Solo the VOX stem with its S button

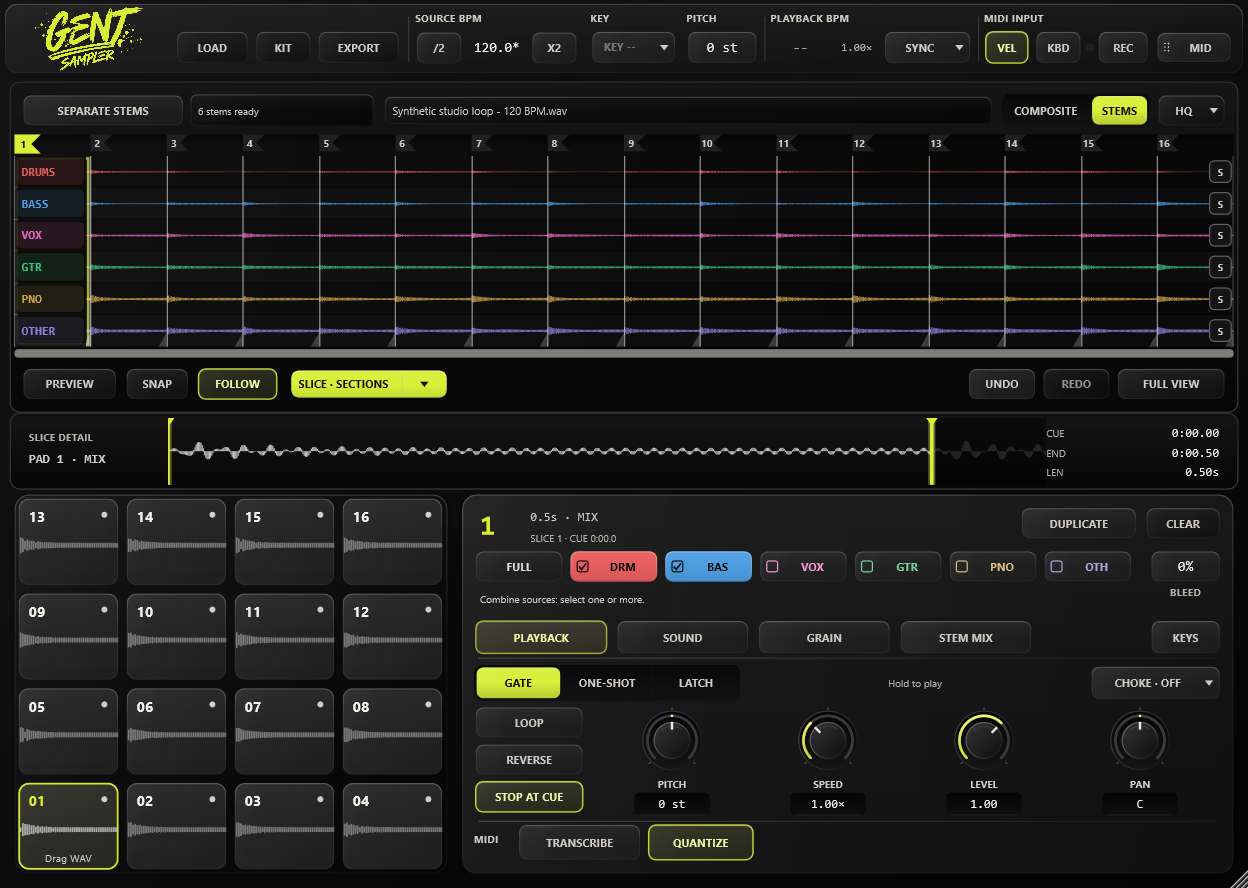1219,235
